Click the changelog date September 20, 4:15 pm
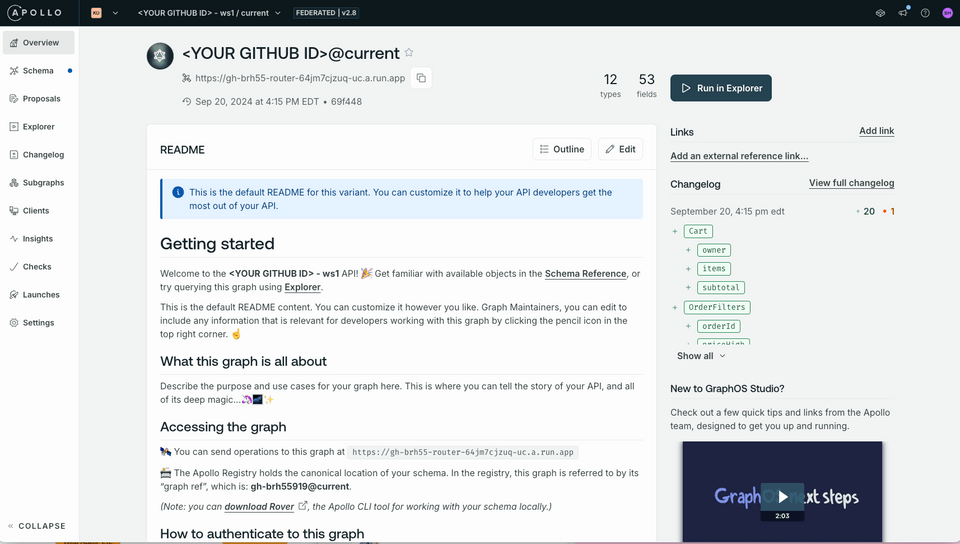This screenshot has width=960, height=544. click(x=727, y=212)
